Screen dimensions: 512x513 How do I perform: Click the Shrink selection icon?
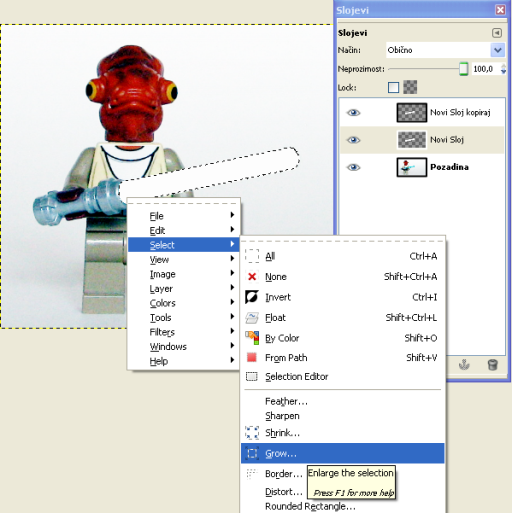pos(252,433)
